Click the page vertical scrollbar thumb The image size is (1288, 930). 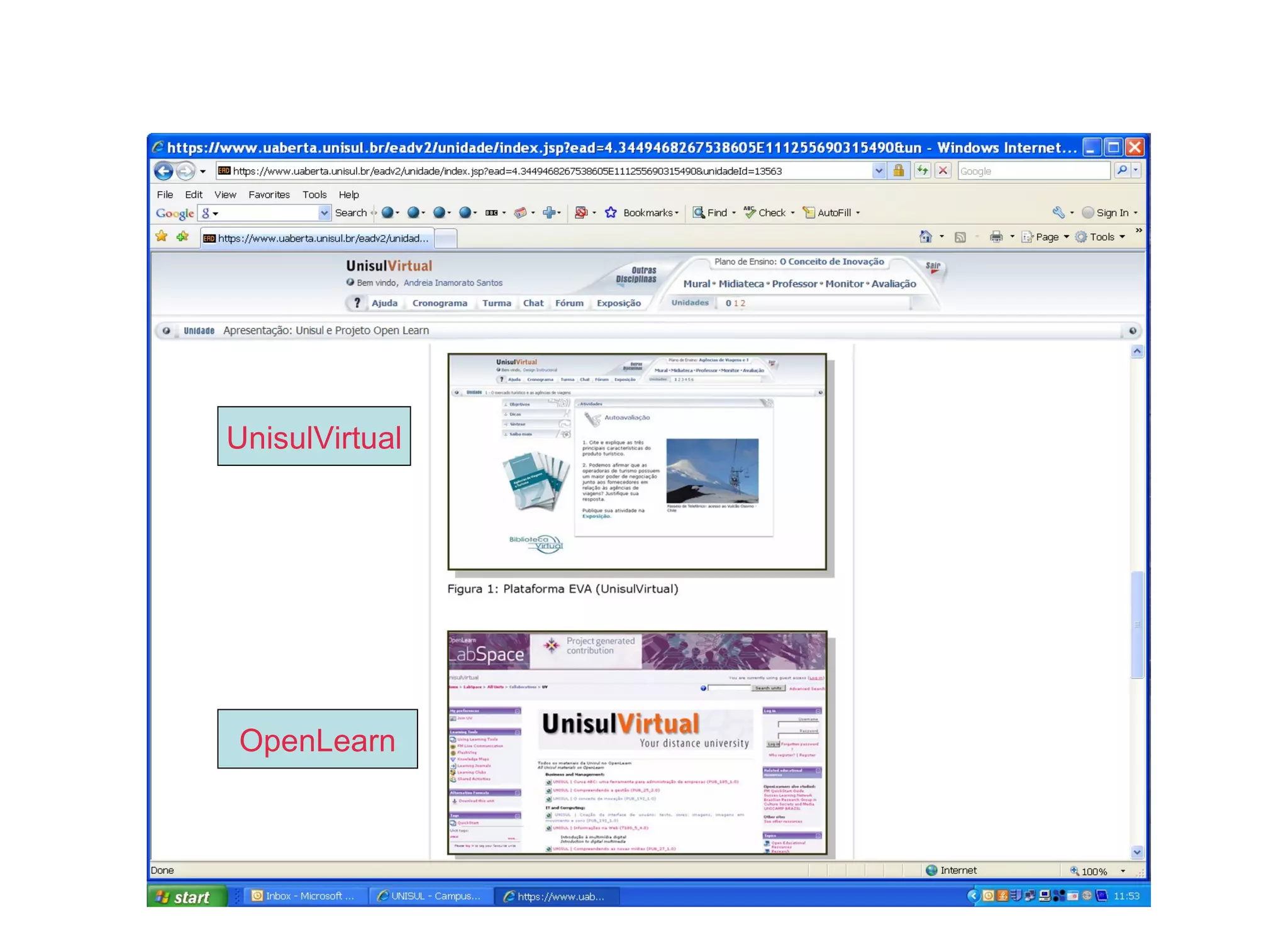tap(1136, 624)
